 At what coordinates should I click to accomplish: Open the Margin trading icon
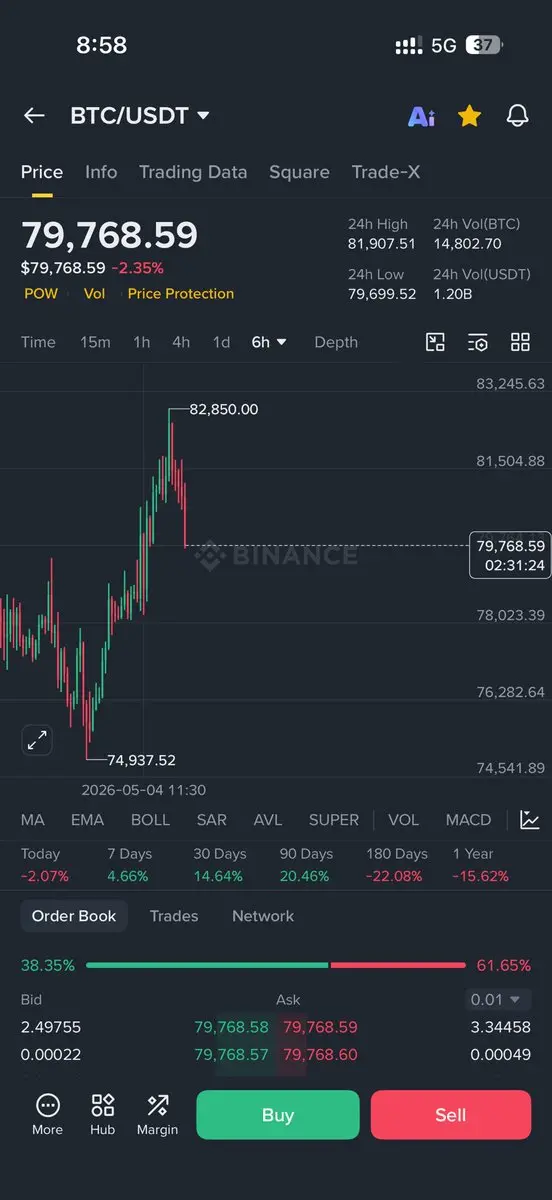[x=157, y=1114]
